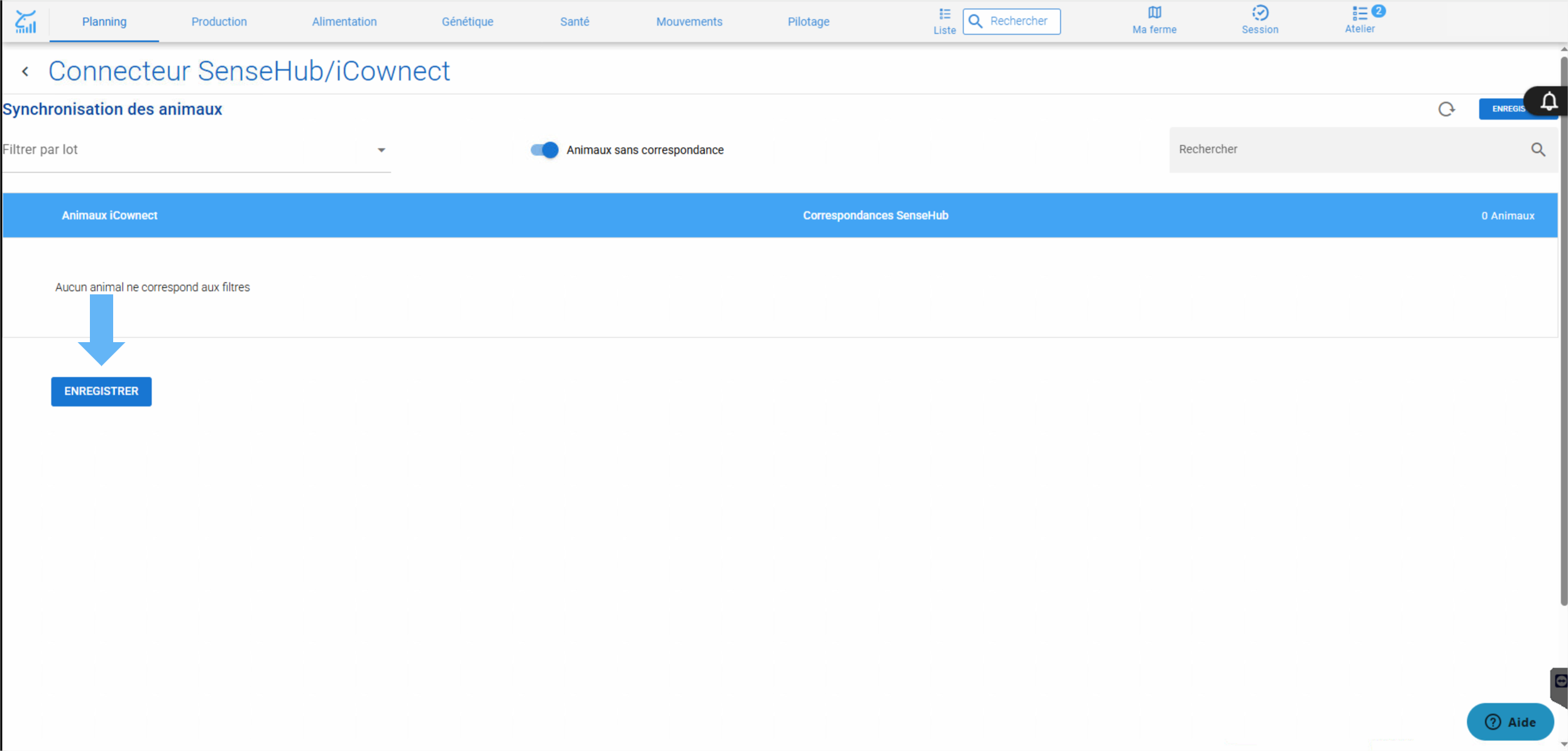Click the ENREGISTRER button below the table
Viewport: 1568px width, 751px height.
101,391
